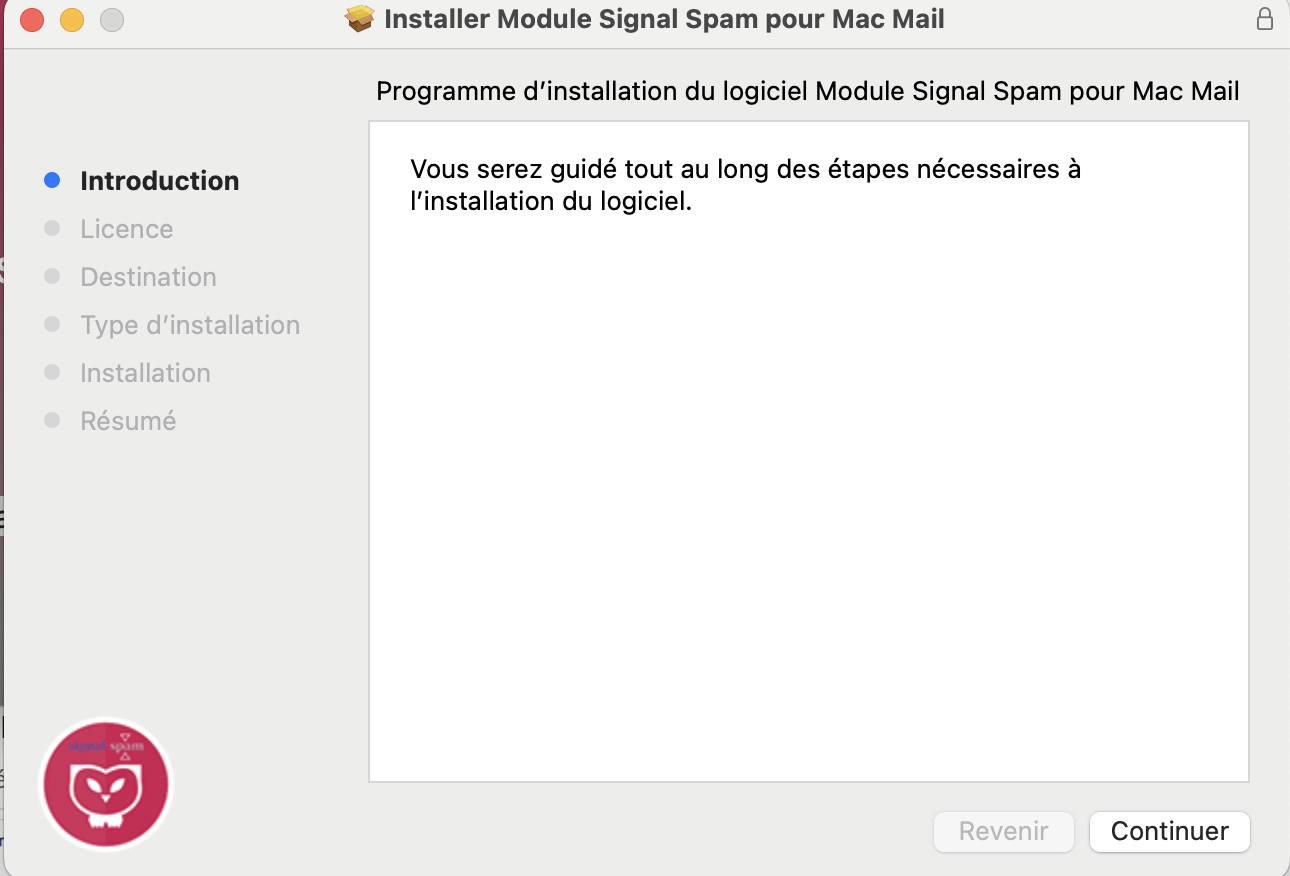1290x876 pixels.
Task: Select the Type d'installation step
Action: pos(190,325)
